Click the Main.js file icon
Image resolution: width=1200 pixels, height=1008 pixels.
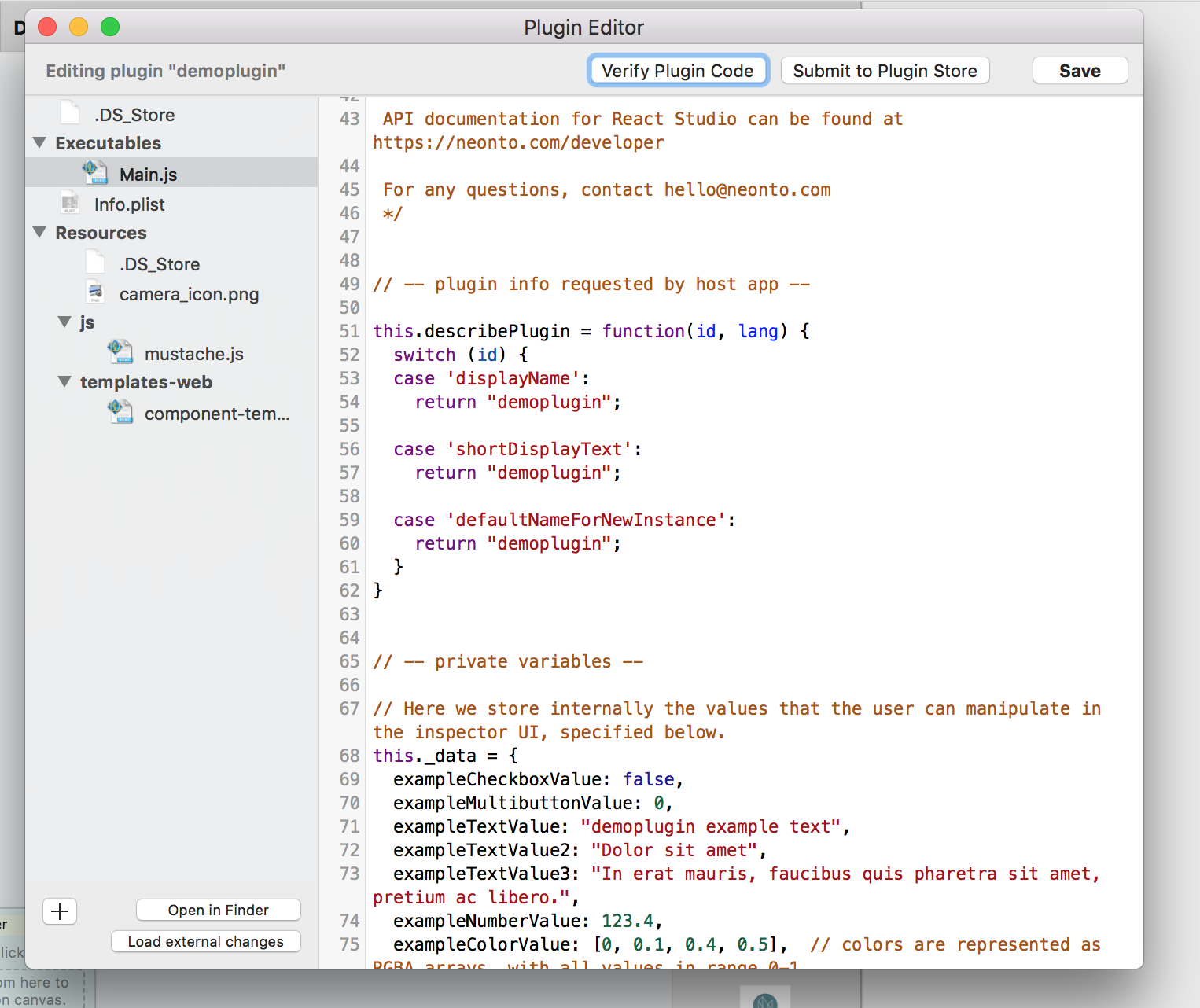95,173
